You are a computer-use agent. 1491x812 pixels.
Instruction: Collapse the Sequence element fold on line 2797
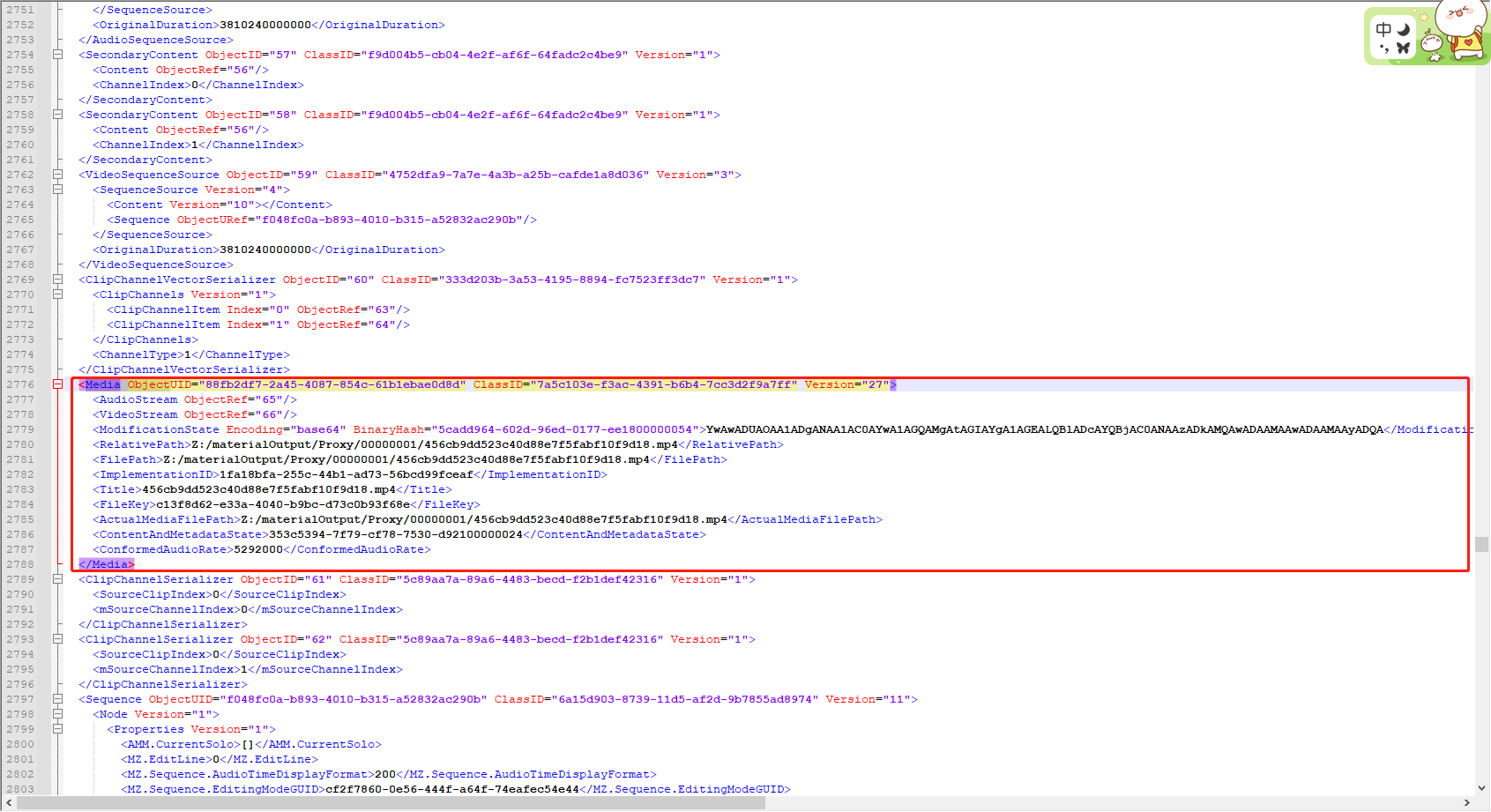pyautogui.click(x=57, y=698)
